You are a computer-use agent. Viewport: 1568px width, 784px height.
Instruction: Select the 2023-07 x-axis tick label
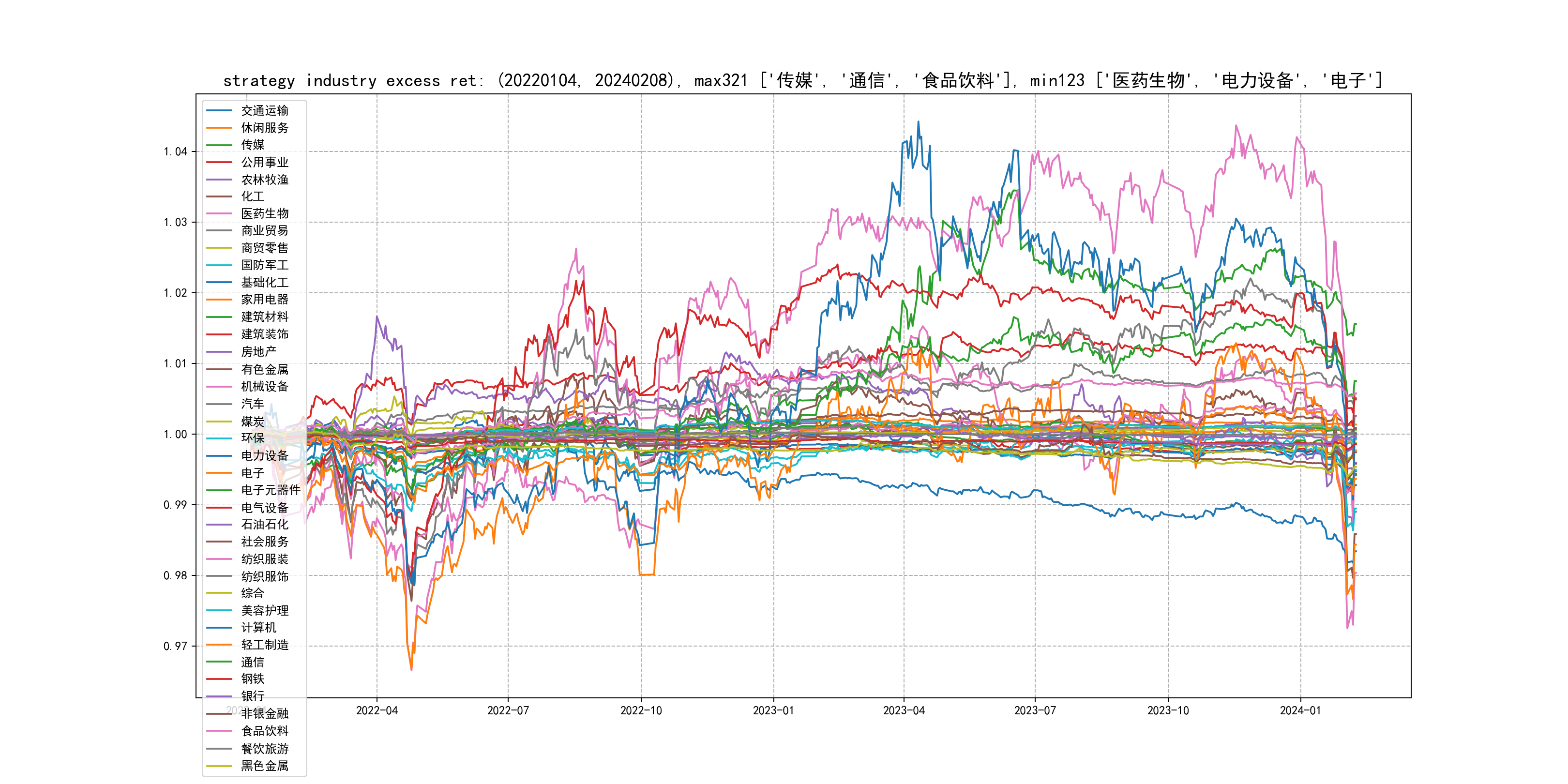[x=1035, y=711]
